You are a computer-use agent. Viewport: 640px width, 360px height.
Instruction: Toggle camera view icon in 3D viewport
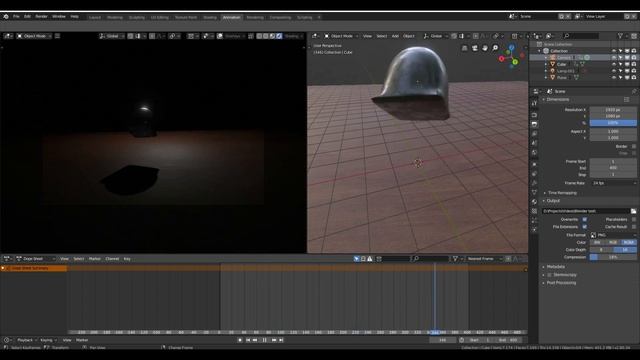pyautogui.click(x=475, y=48)
